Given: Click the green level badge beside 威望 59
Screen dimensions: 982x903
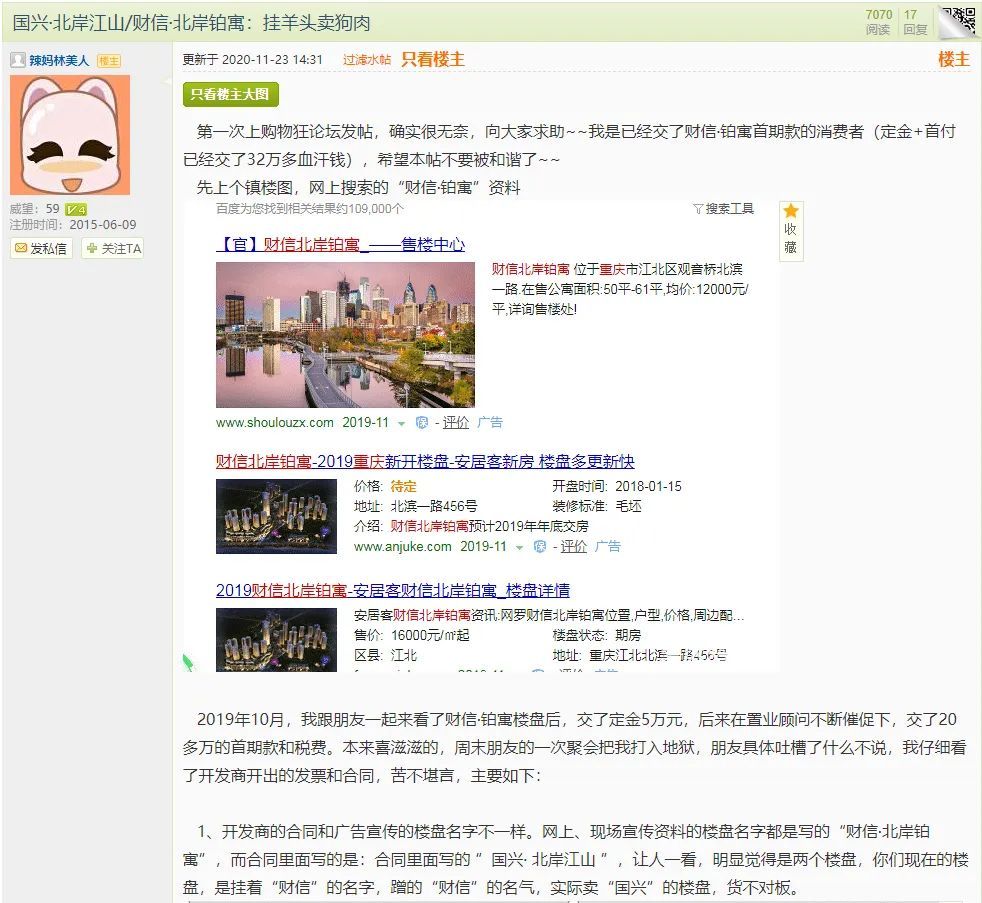Looking at the screenshot, I should click(x=76, y=210).
